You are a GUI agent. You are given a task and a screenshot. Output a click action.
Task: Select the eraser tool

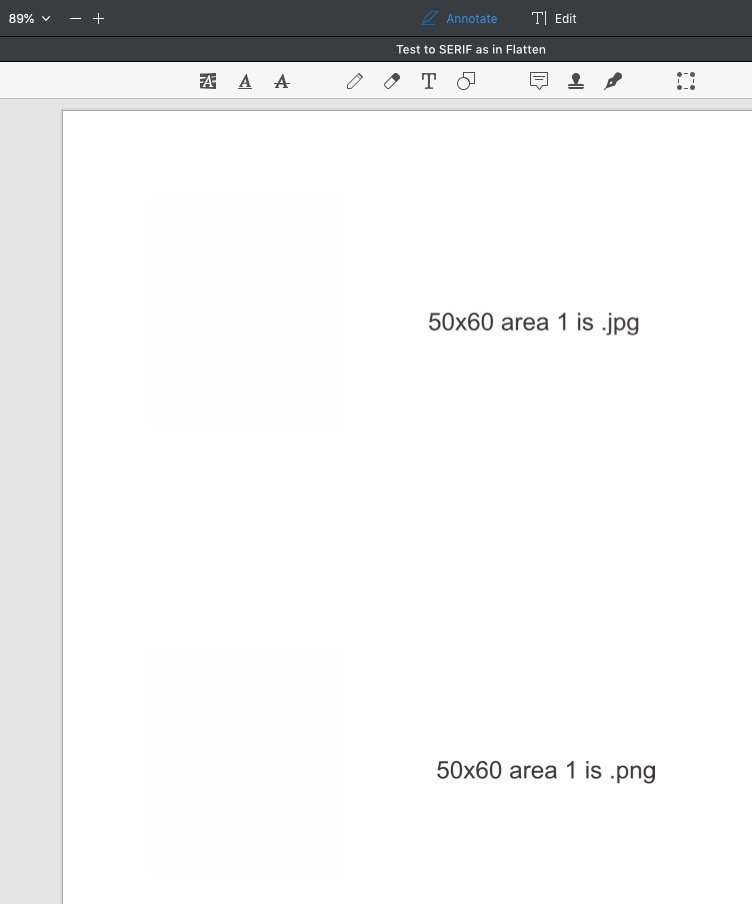[392, 81]
